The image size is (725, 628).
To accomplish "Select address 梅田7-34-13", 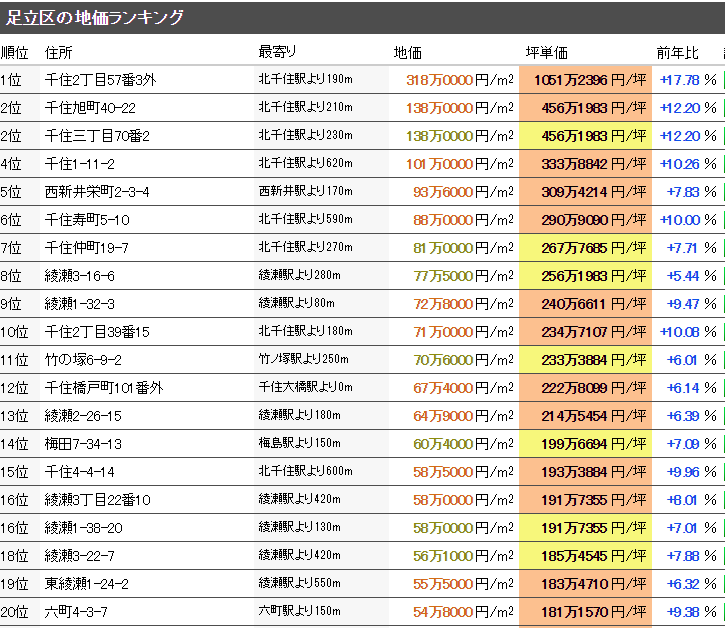I will pos(84,444).
